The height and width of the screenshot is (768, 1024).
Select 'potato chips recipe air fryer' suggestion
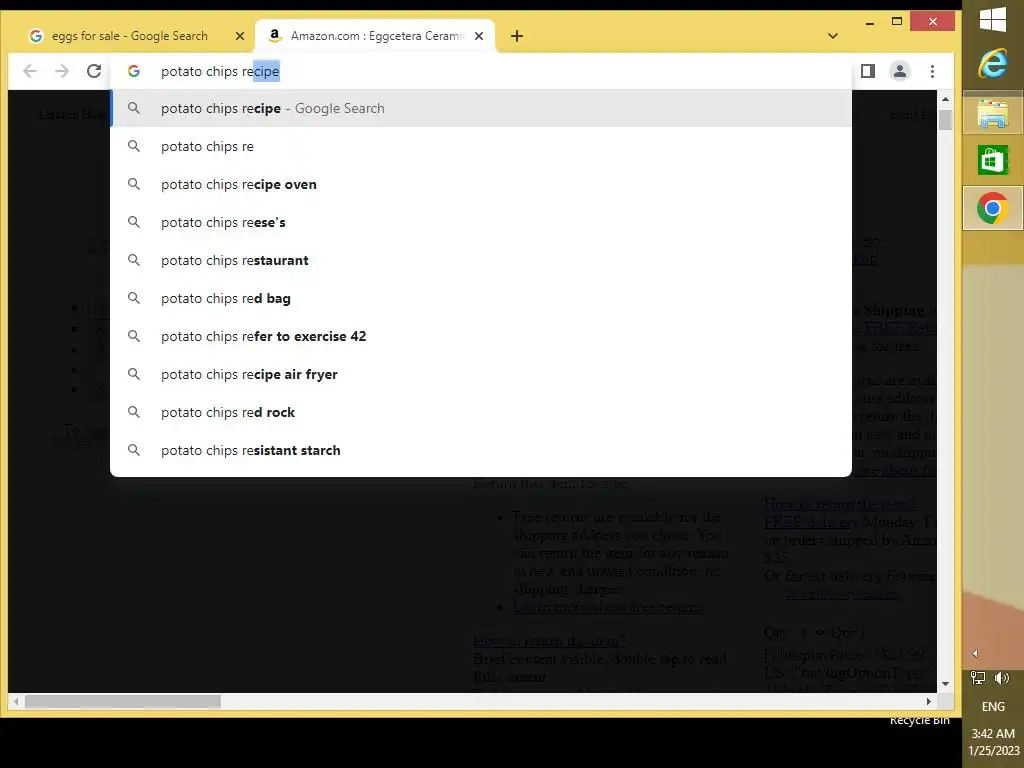click(x=481, y=374)
